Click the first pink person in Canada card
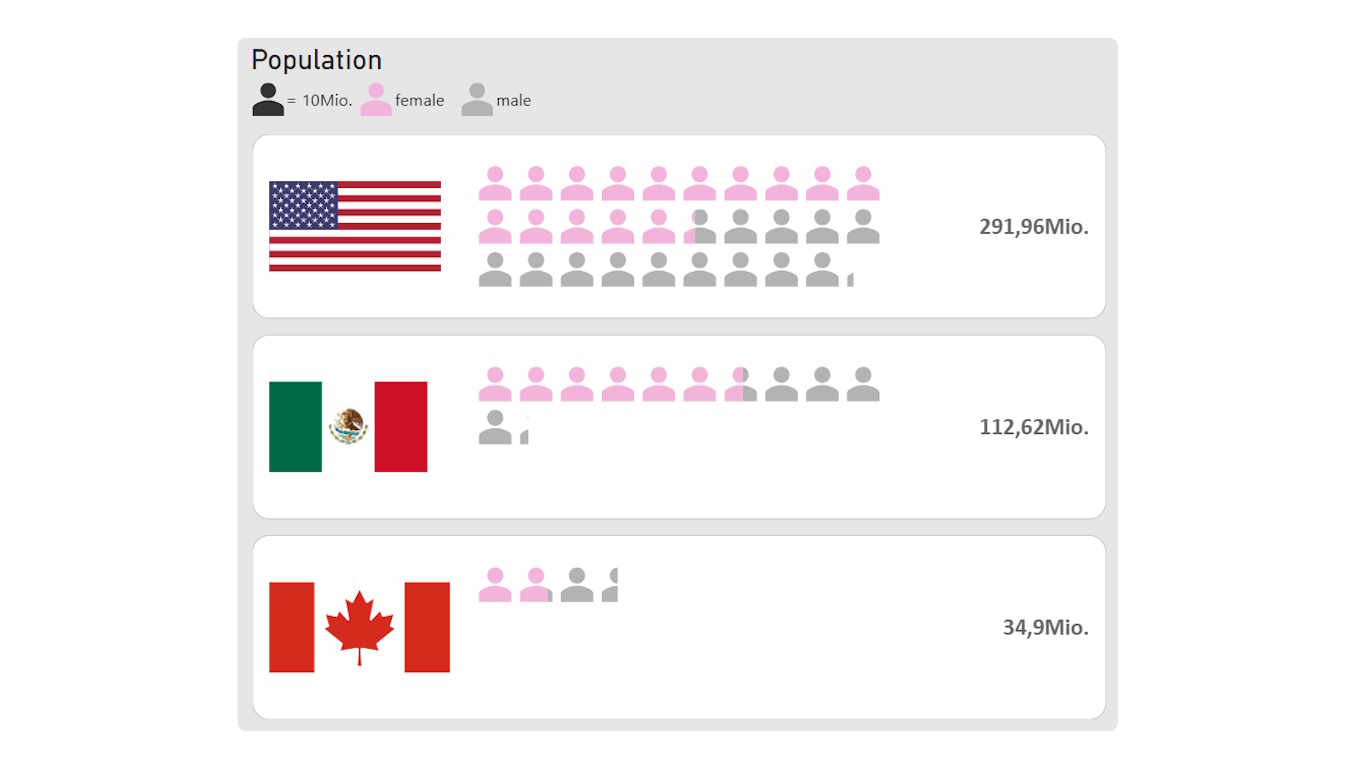Screen dimensions: 1366x768 [x=495, y=585]
